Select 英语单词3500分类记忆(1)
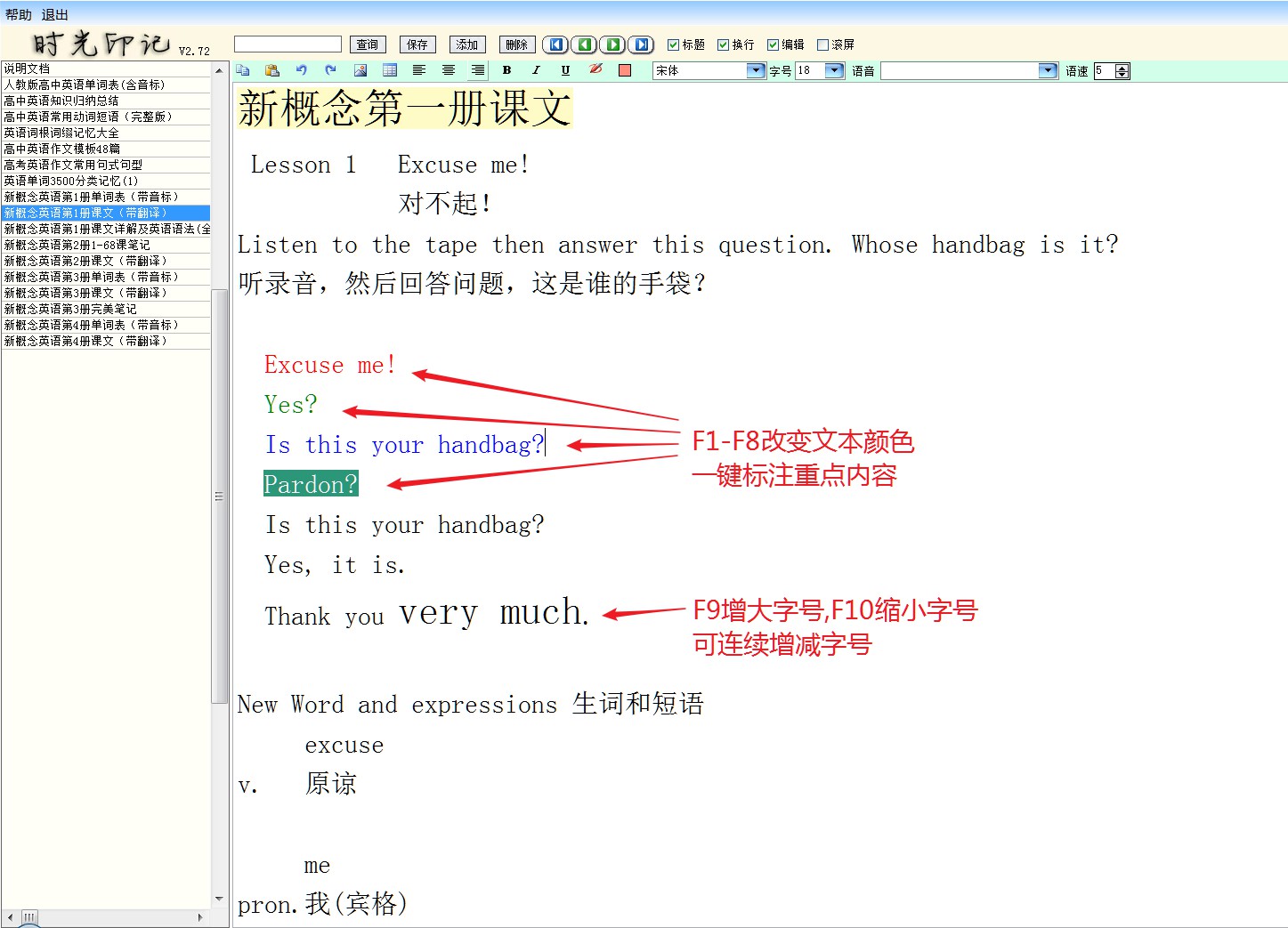The height and width of the screenshot is (928, 1288). click(x=106, y=181)
